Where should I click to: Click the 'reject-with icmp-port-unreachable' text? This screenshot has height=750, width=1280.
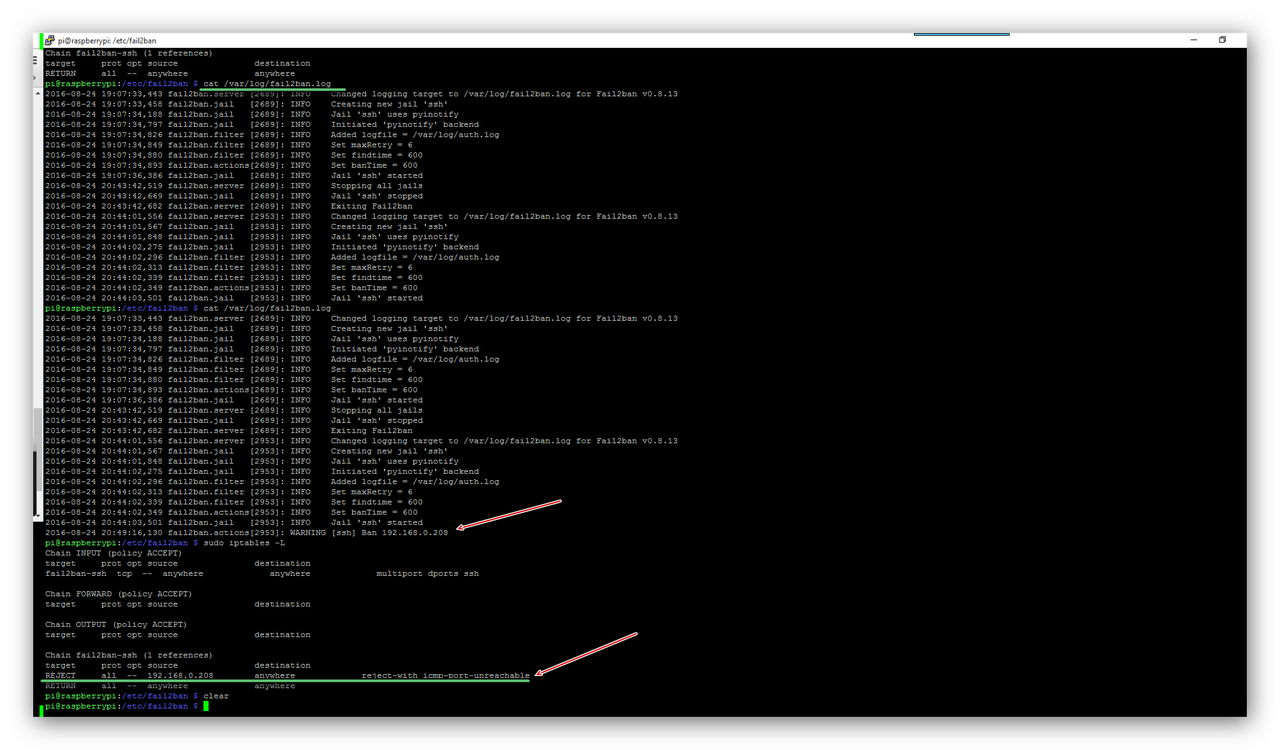pos(445,676)
